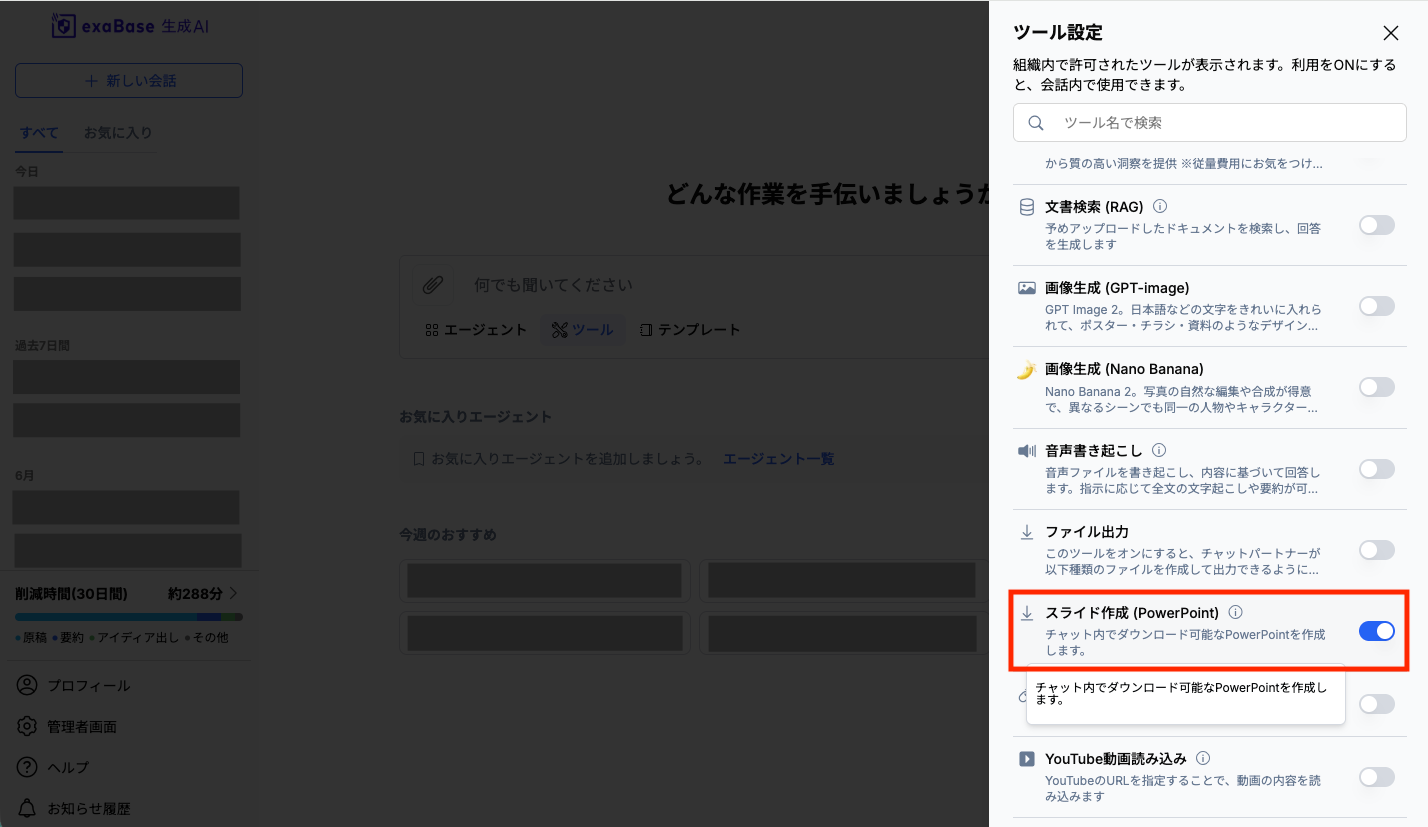Click the ファイル出力 title

[1087, 532]
